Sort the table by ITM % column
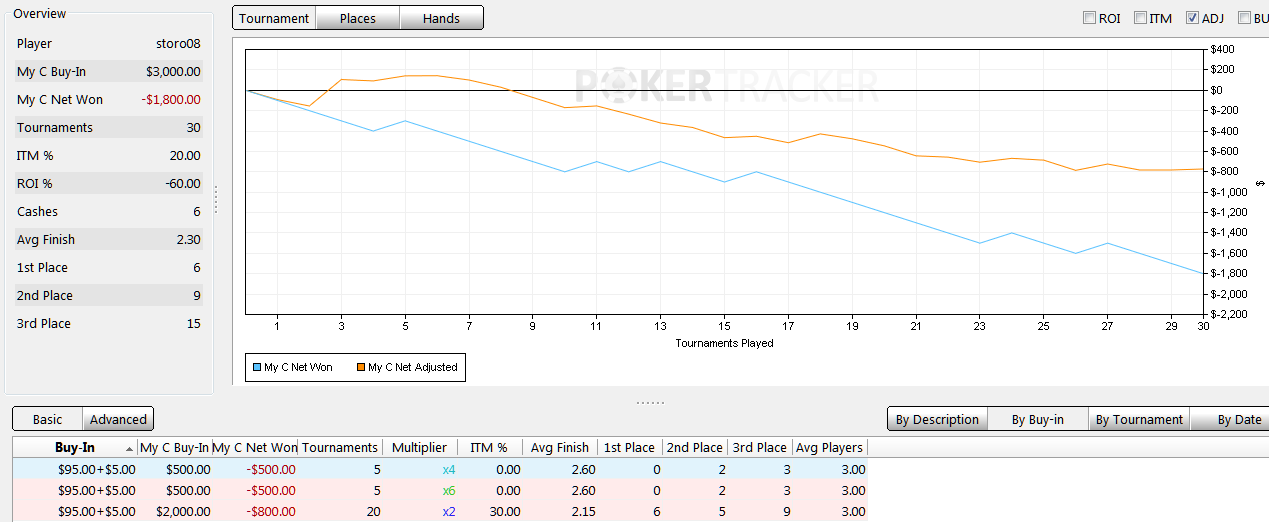 click(488, 448)
